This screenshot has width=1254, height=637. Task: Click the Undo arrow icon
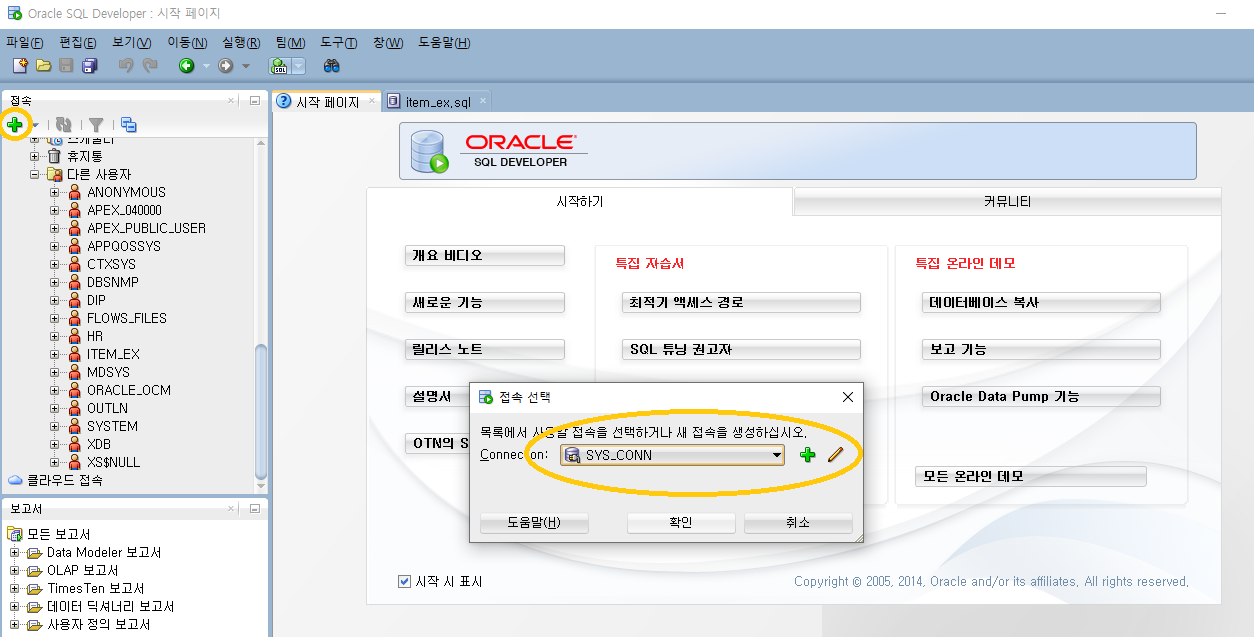tap(126, 65)
